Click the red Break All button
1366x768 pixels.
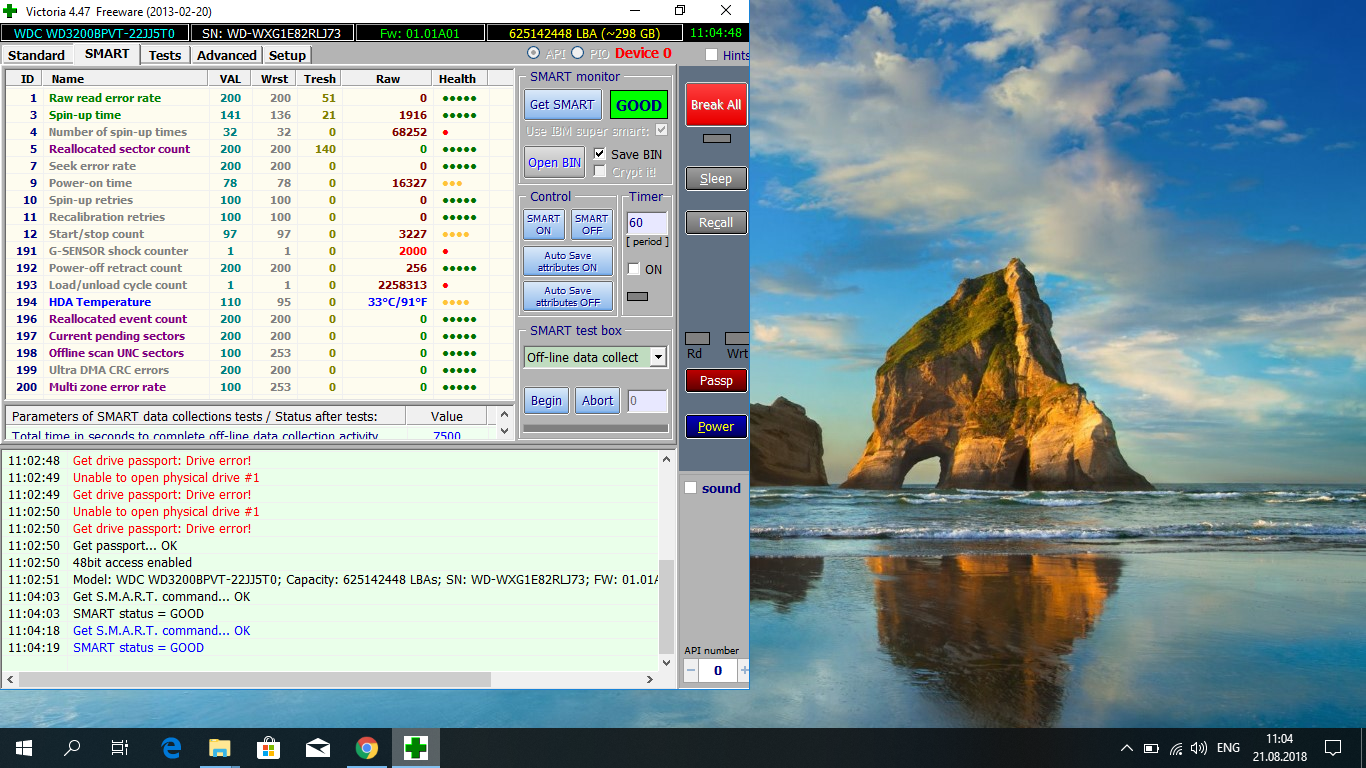(715, 104)
